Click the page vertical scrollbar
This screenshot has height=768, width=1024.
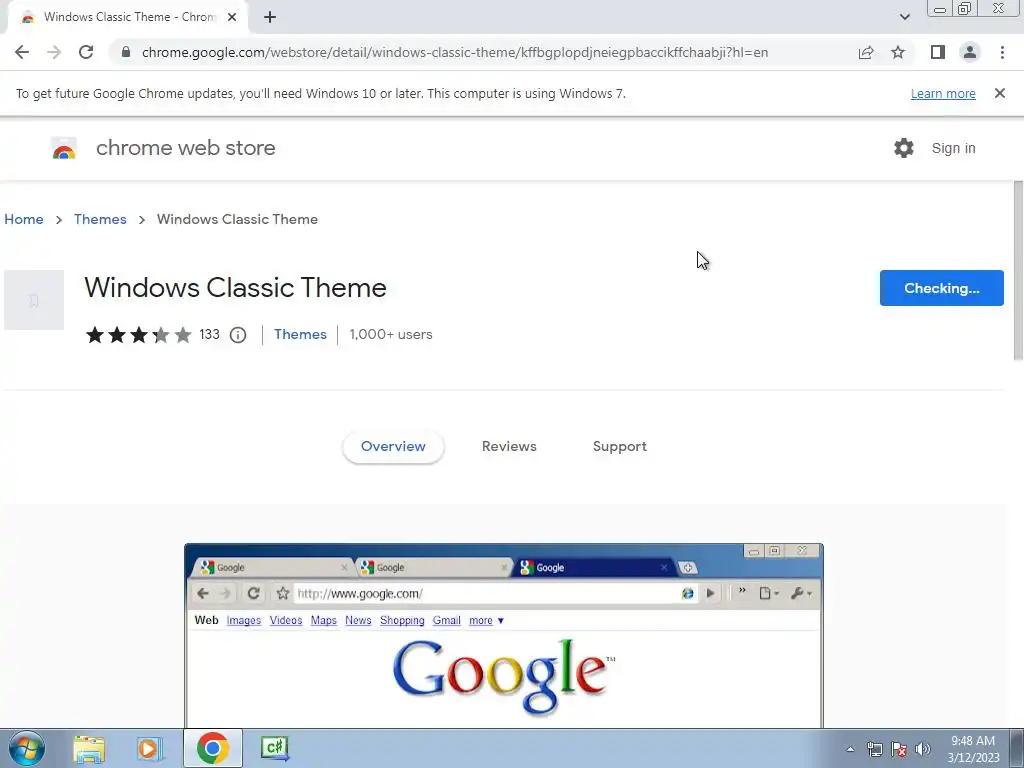coord(1018,270)
